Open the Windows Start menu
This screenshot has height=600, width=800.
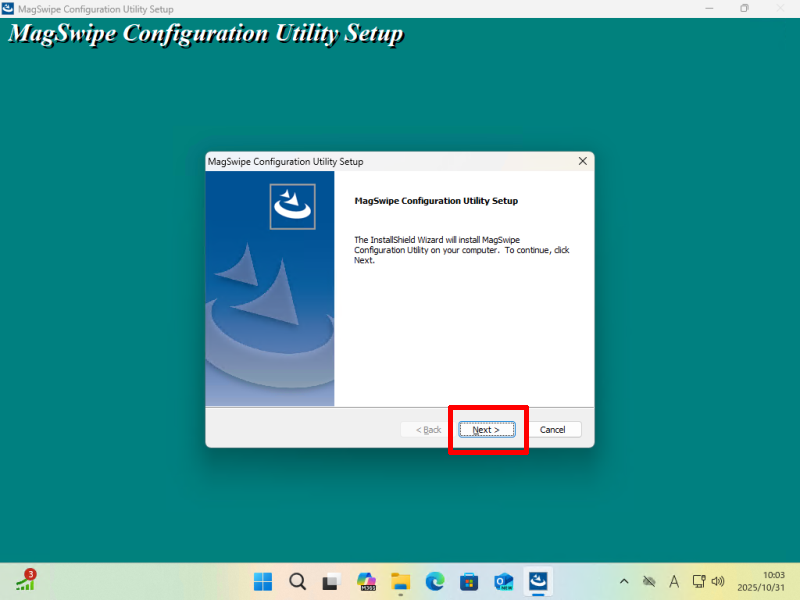click(x=263, y=581)
